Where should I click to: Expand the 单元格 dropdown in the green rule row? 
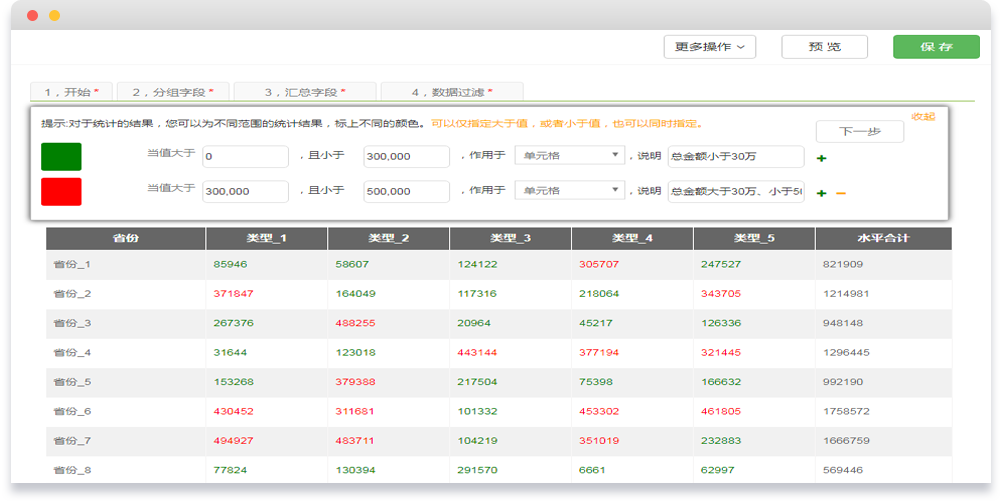(x=569, y=156)
